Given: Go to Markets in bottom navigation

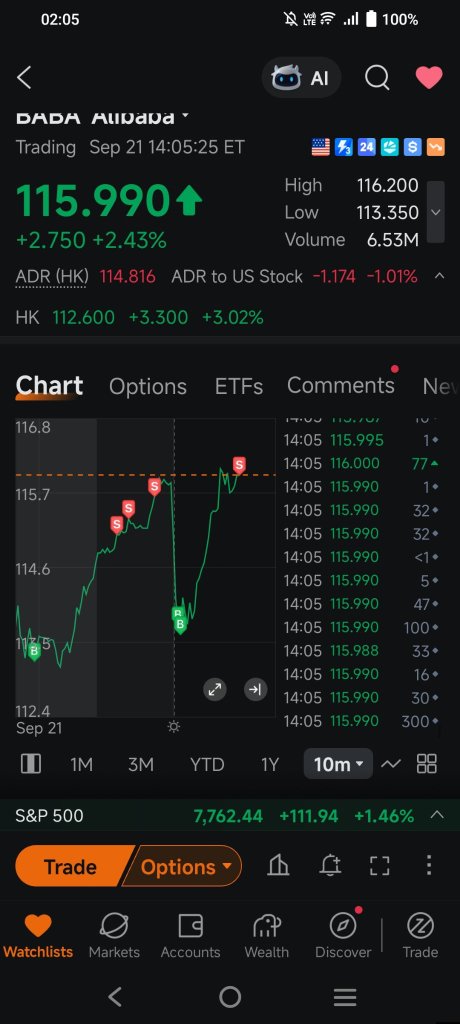Looking at the screenshot, I should 114,936.
